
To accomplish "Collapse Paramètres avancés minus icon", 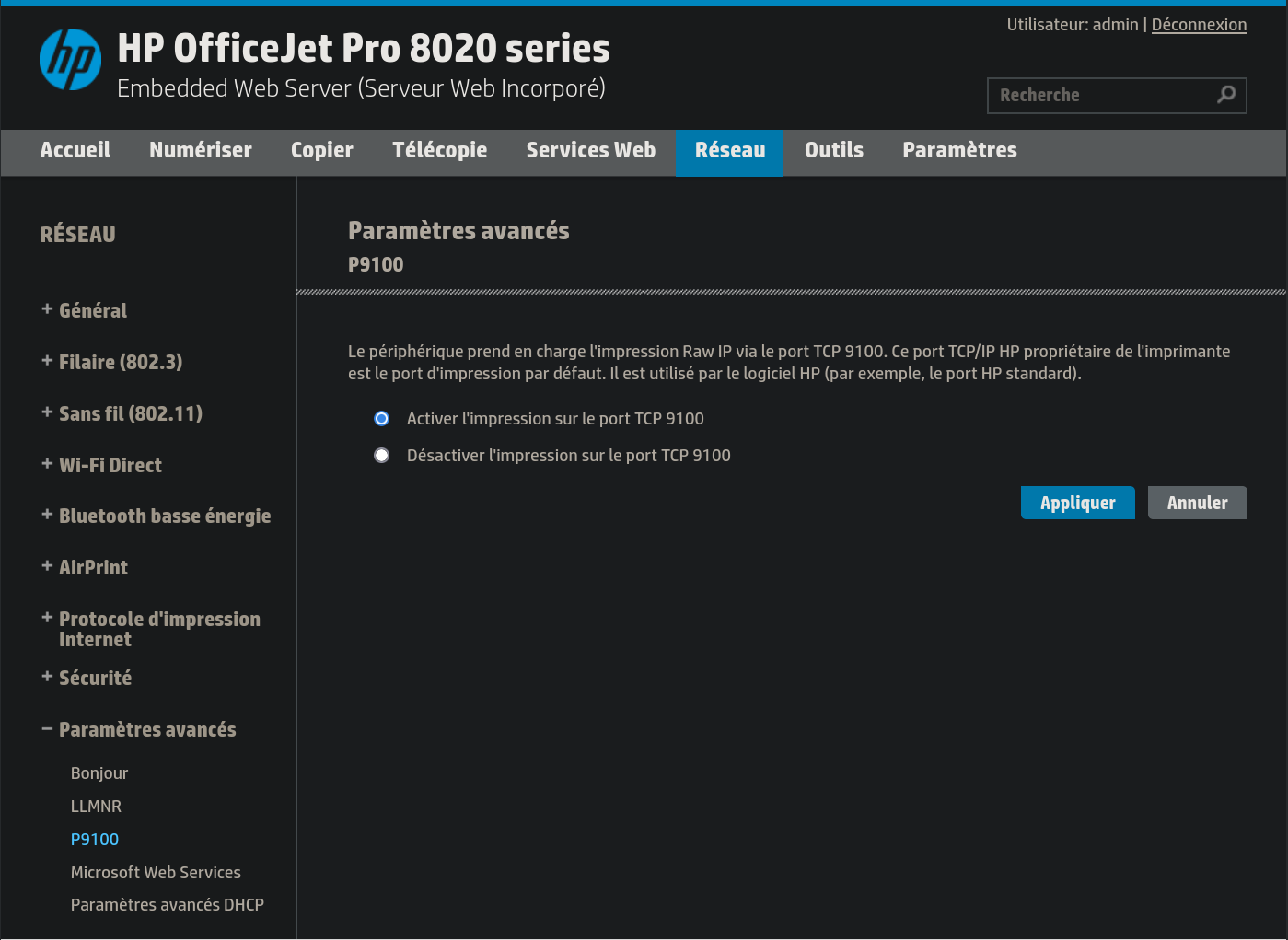I will (47, 728).
